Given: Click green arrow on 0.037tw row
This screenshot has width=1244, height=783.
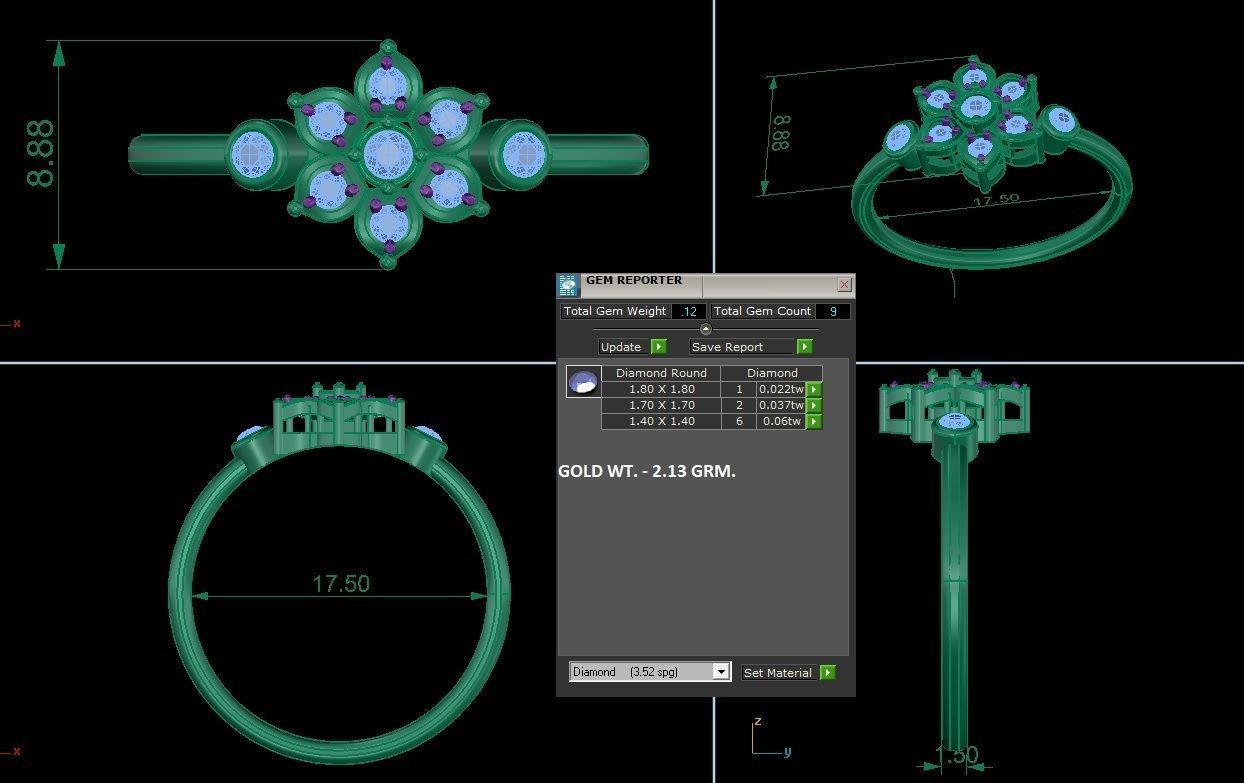Looking at the screenshot, I should pyautogui.click(x=814, y=405).
